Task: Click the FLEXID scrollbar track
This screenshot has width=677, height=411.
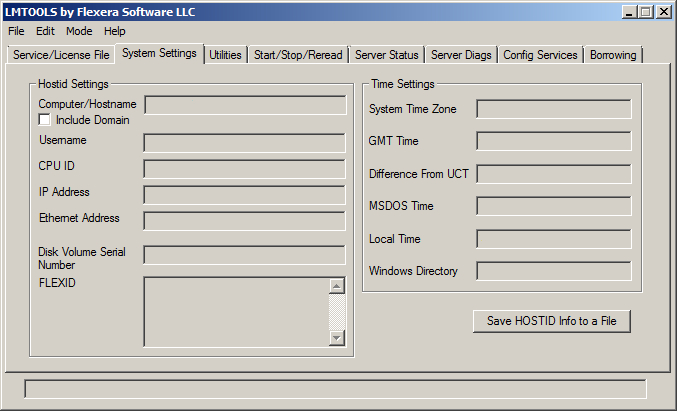Action: coord(337,312)
